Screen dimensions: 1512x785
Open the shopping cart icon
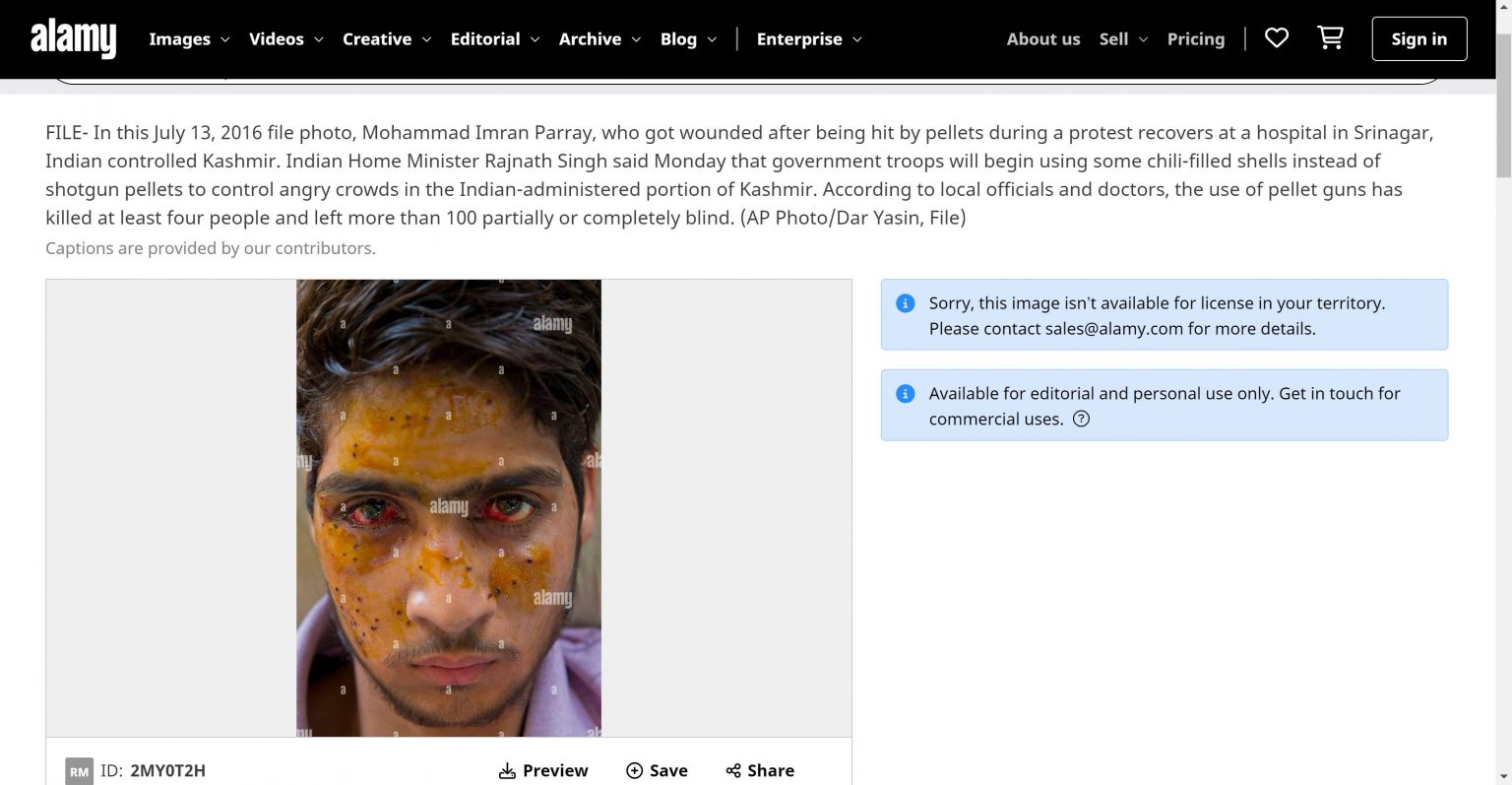(1330, 38)
